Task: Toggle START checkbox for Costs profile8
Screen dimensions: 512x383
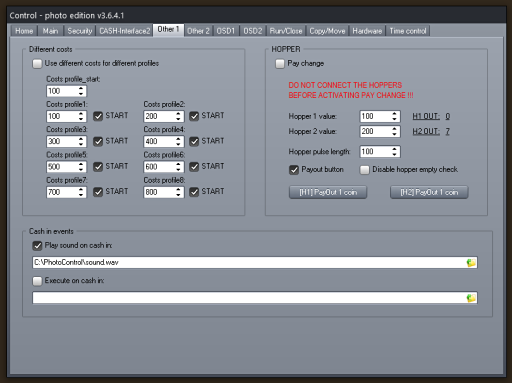Action: click(194, 192)
